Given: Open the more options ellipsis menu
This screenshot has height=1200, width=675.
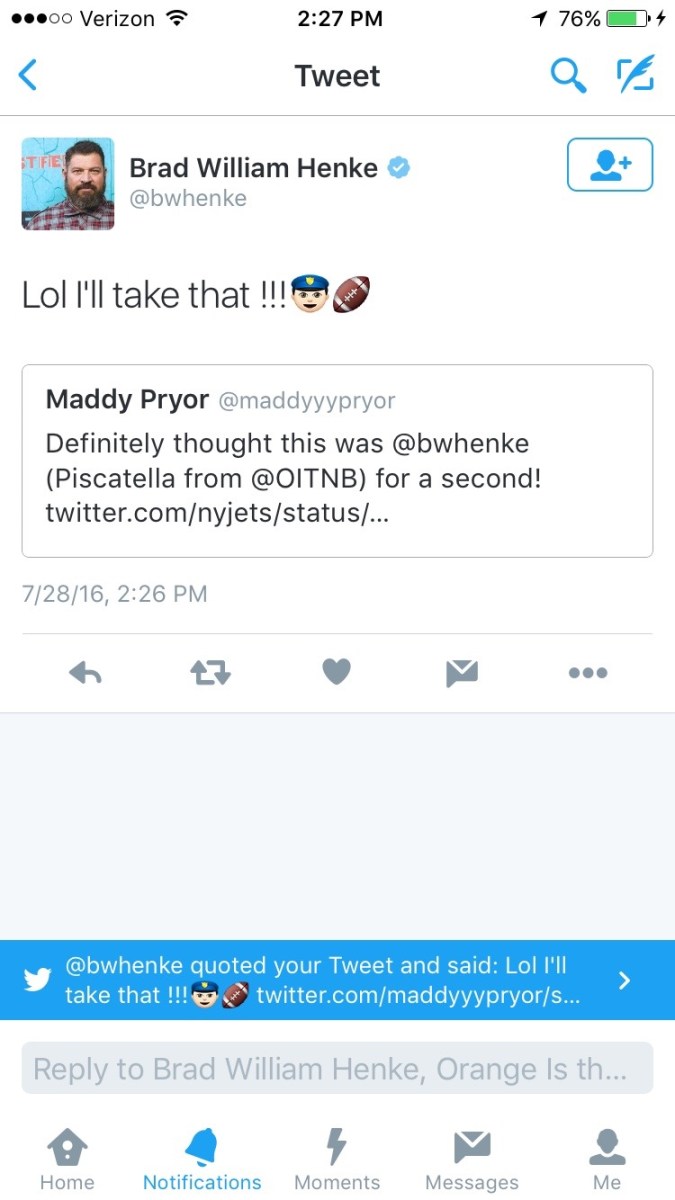Looking at the screenshot, I should click(587, 674).
